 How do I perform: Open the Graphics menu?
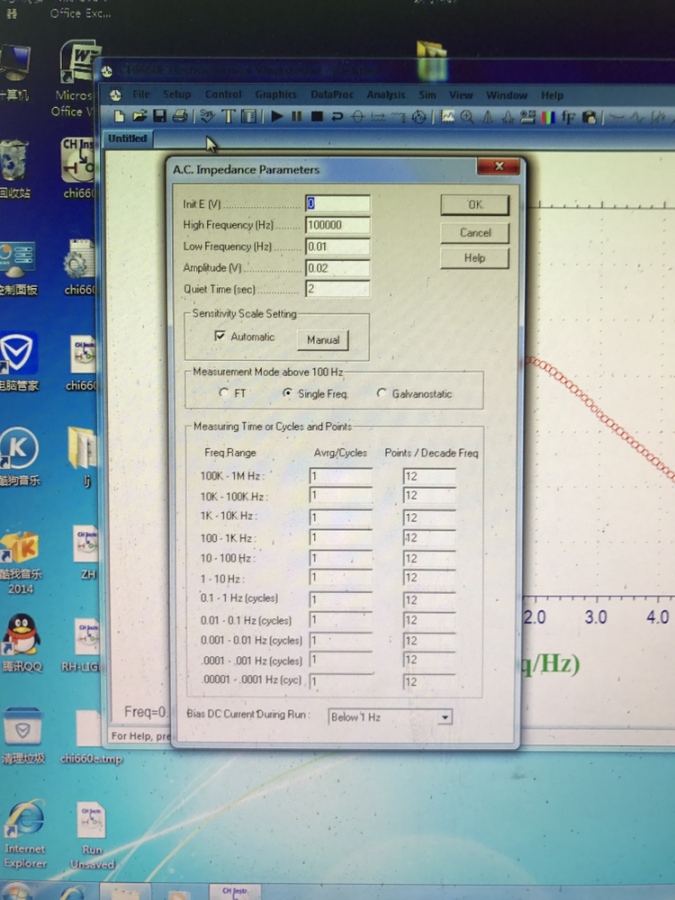click(276, 94)
